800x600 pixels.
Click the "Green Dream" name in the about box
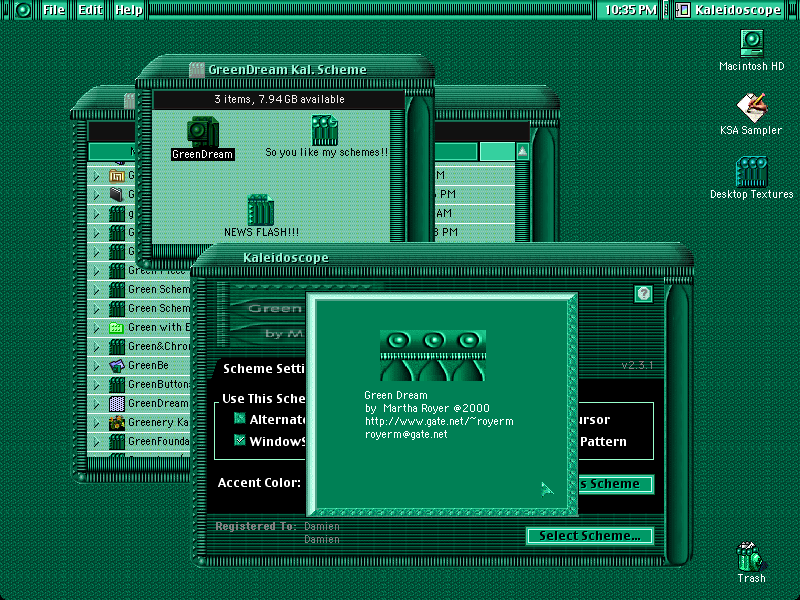click(396, 395)
